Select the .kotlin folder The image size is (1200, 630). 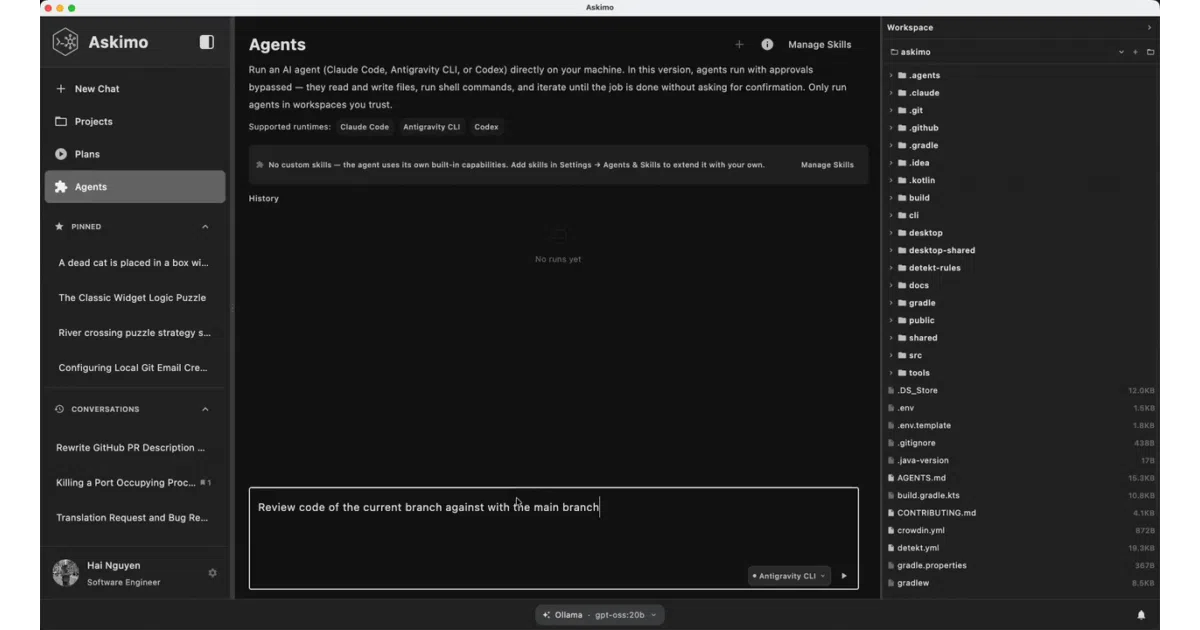(1020, 180)
